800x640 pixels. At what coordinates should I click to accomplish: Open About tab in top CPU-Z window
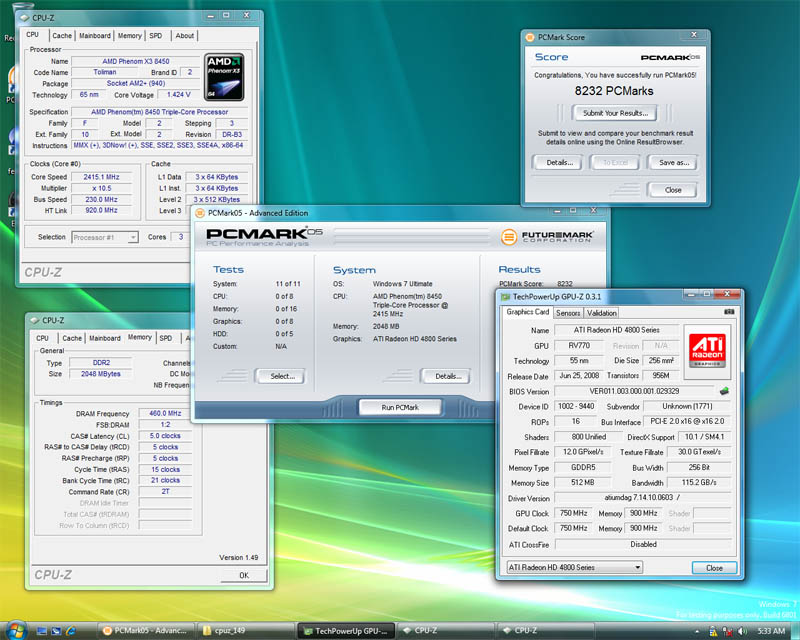[x=184, y=36]
